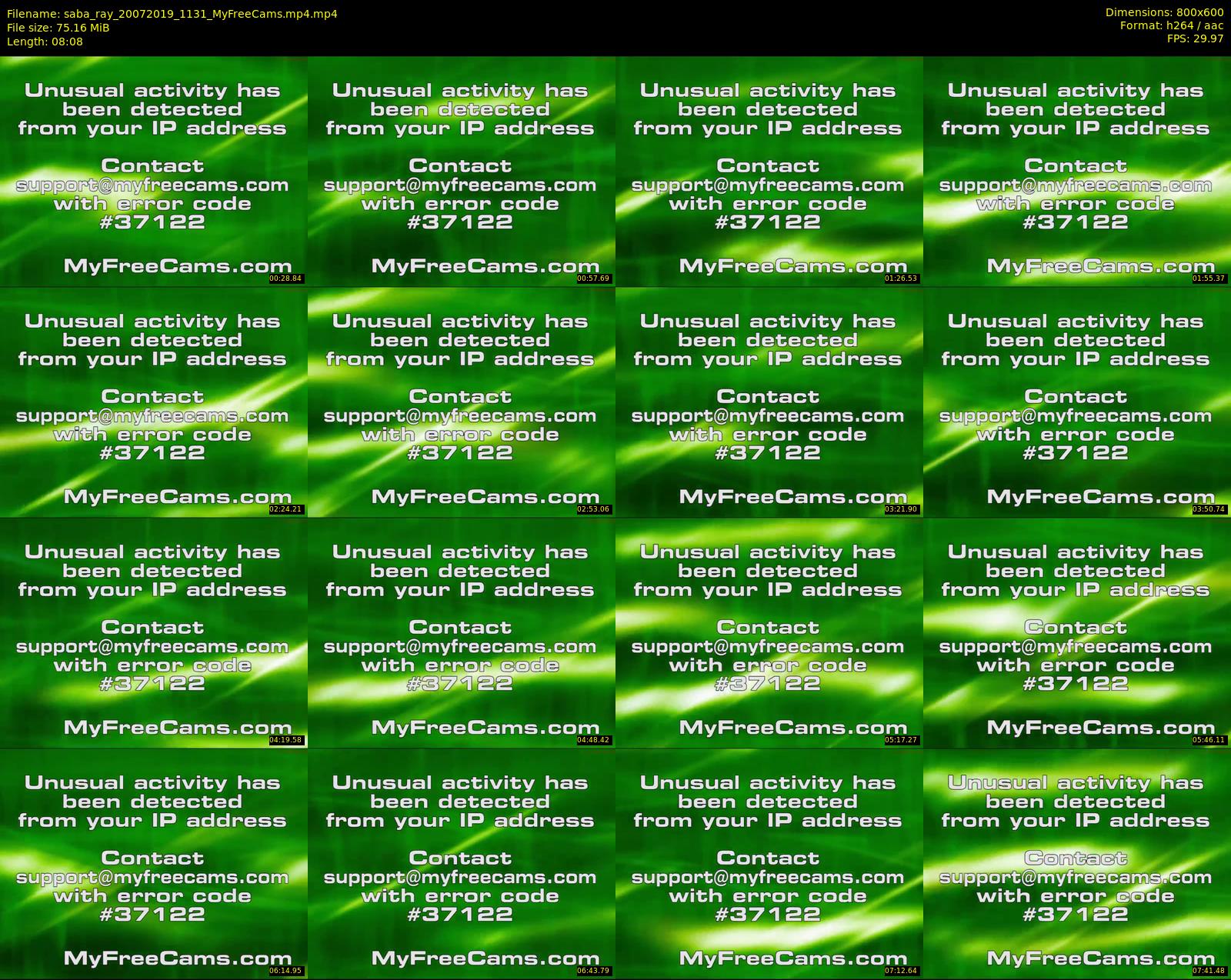Select the frame captured at 00:57.69
This screenshot has height=980, width=1231.
462,172
